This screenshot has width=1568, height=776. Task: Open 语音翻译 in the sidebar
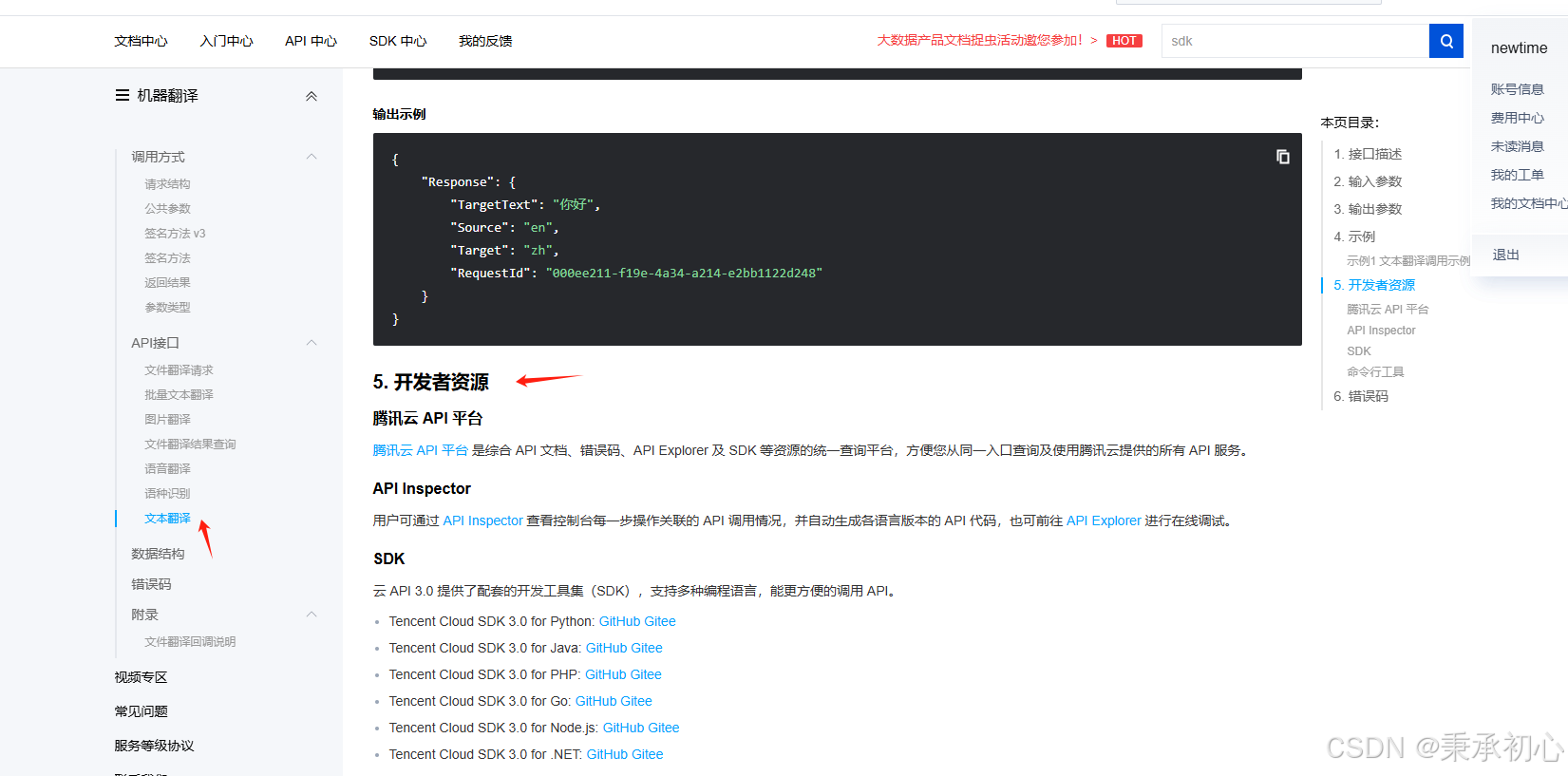click(167, 469)
